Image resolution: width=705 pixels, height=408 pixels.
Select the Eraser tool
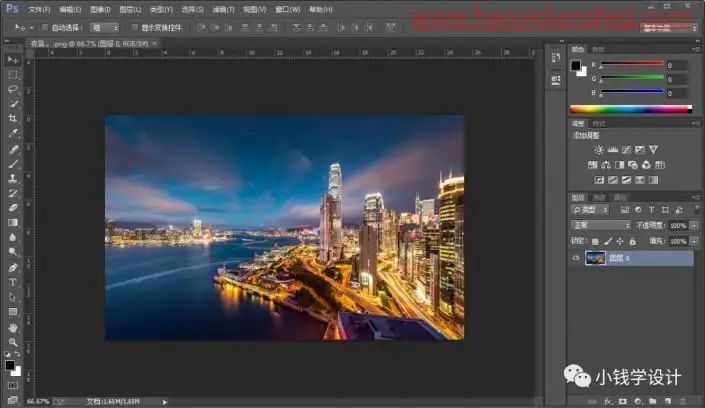pos(13,208)
